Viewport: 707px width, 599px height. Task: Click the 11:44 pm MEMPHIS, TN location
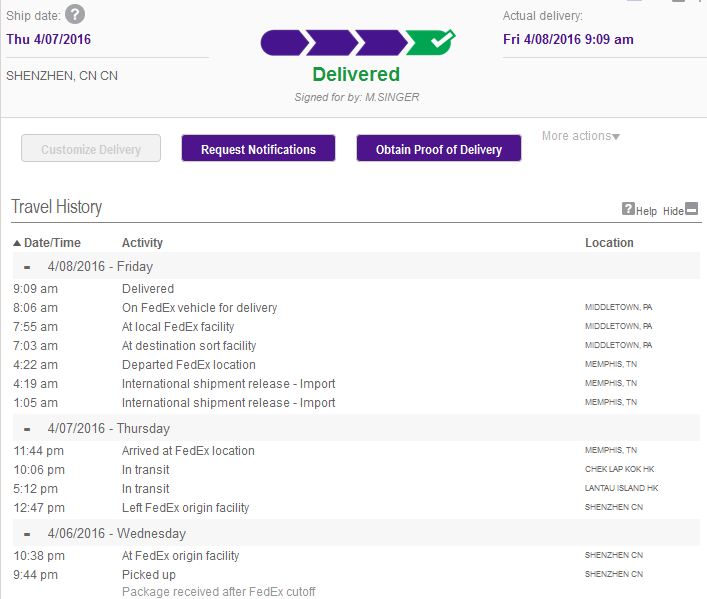click(x=611, y=450)
